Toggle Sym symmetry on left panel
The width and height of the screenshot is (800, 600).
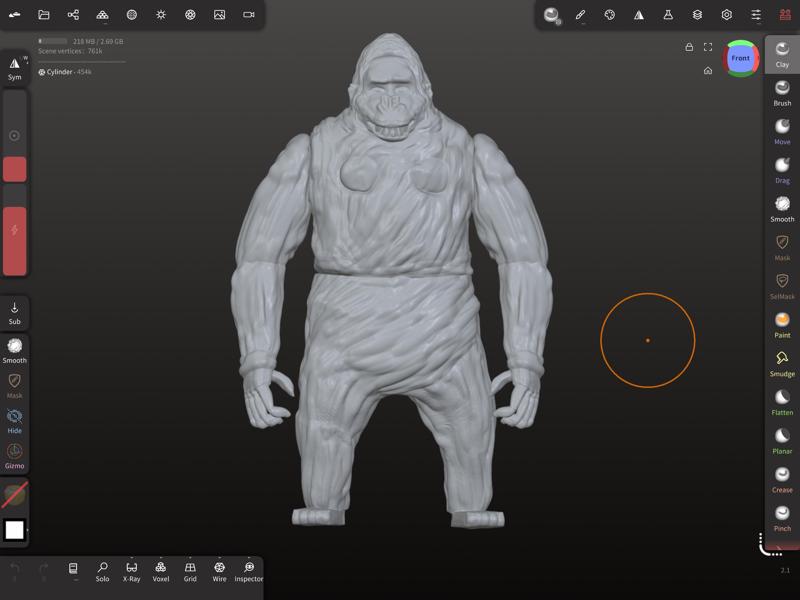(x=15, y=69)
